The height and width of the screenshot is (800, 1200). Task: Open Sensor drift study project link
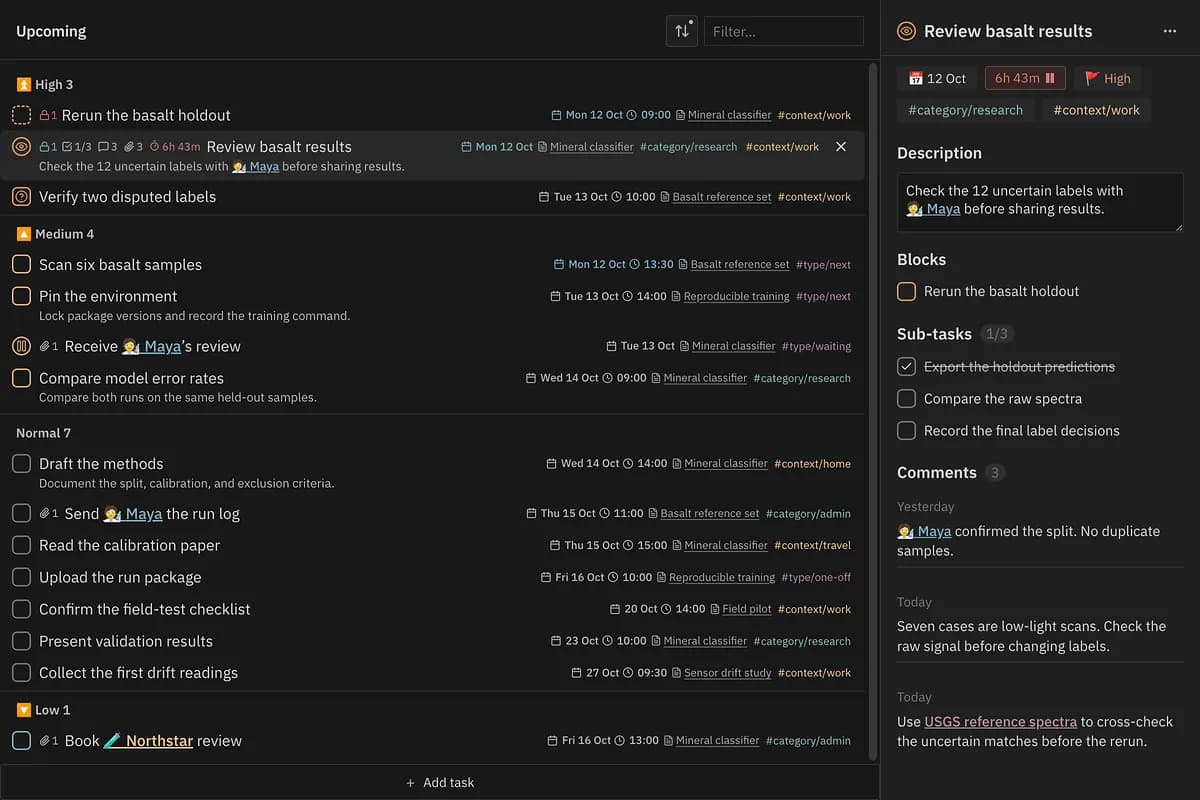[727, 673]
